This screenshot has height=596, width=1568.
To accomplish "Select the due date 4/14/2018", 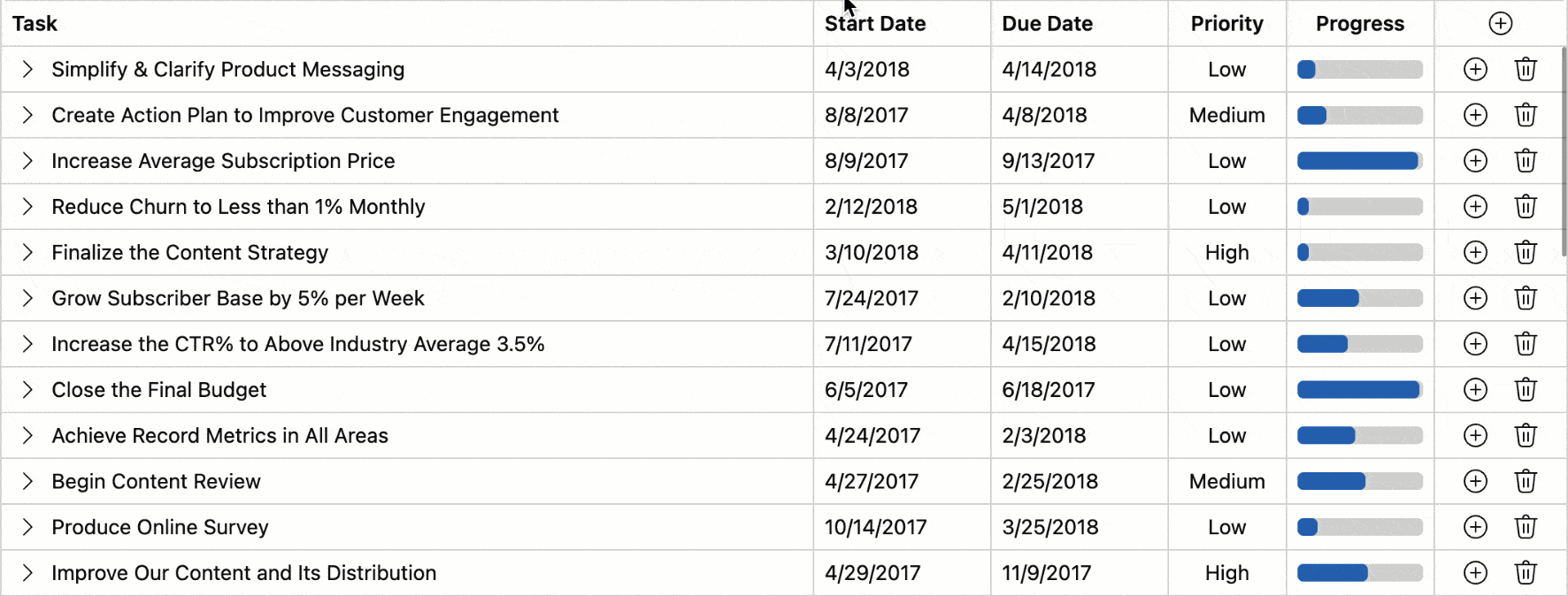I will click(1048, 68).
